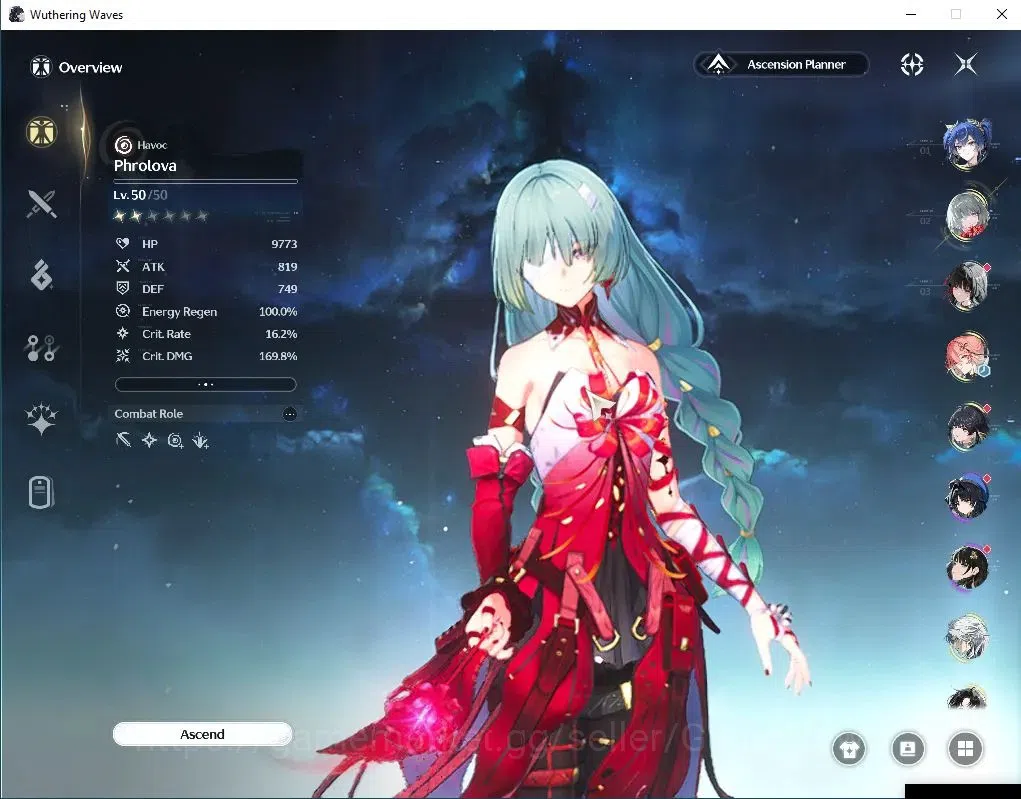This screenshot has width=1021, height=799.
Task: Select the fifth portrait with red notification dot
Action: click(968, 427)
